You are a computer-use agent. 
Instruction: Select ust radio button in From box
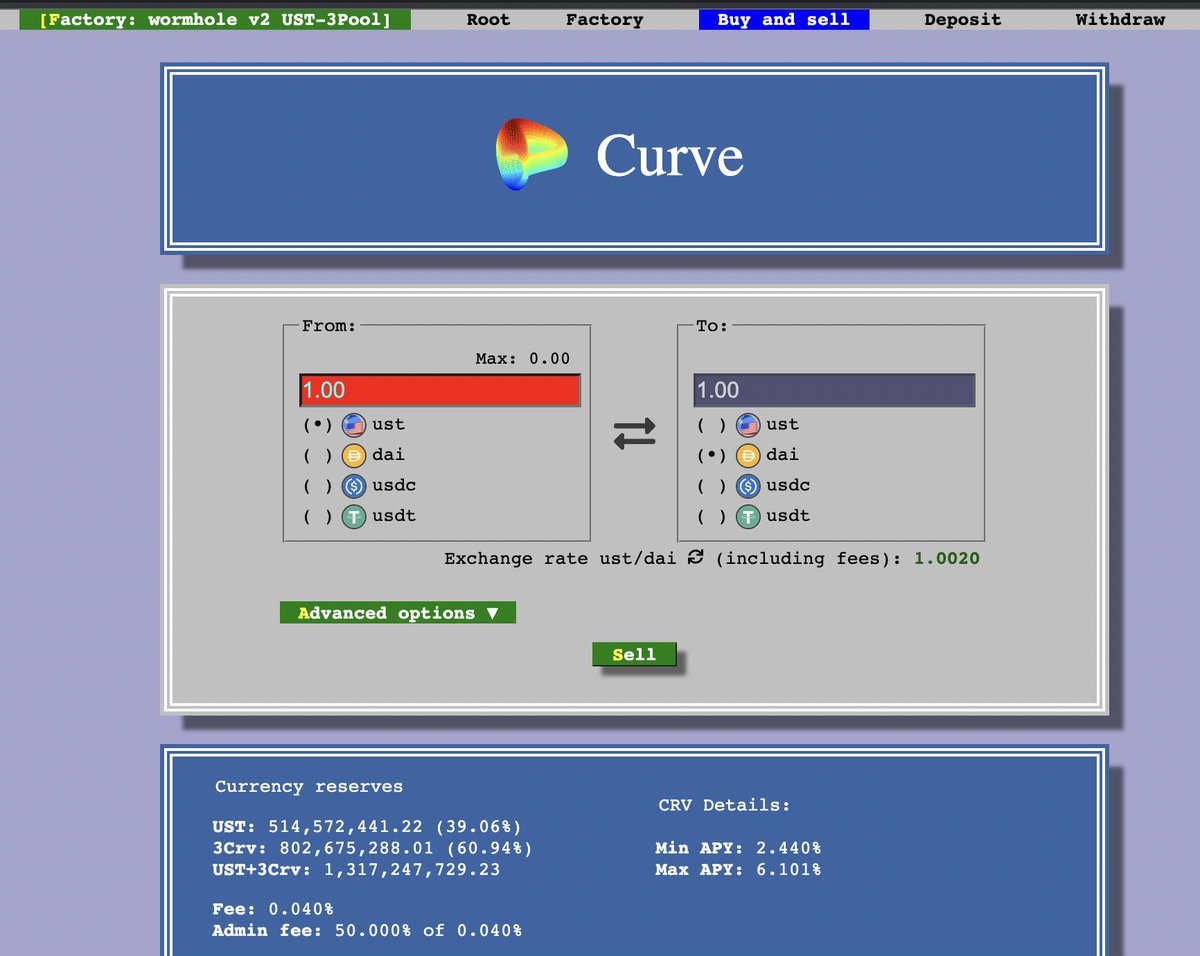click(x=318, y=425)
